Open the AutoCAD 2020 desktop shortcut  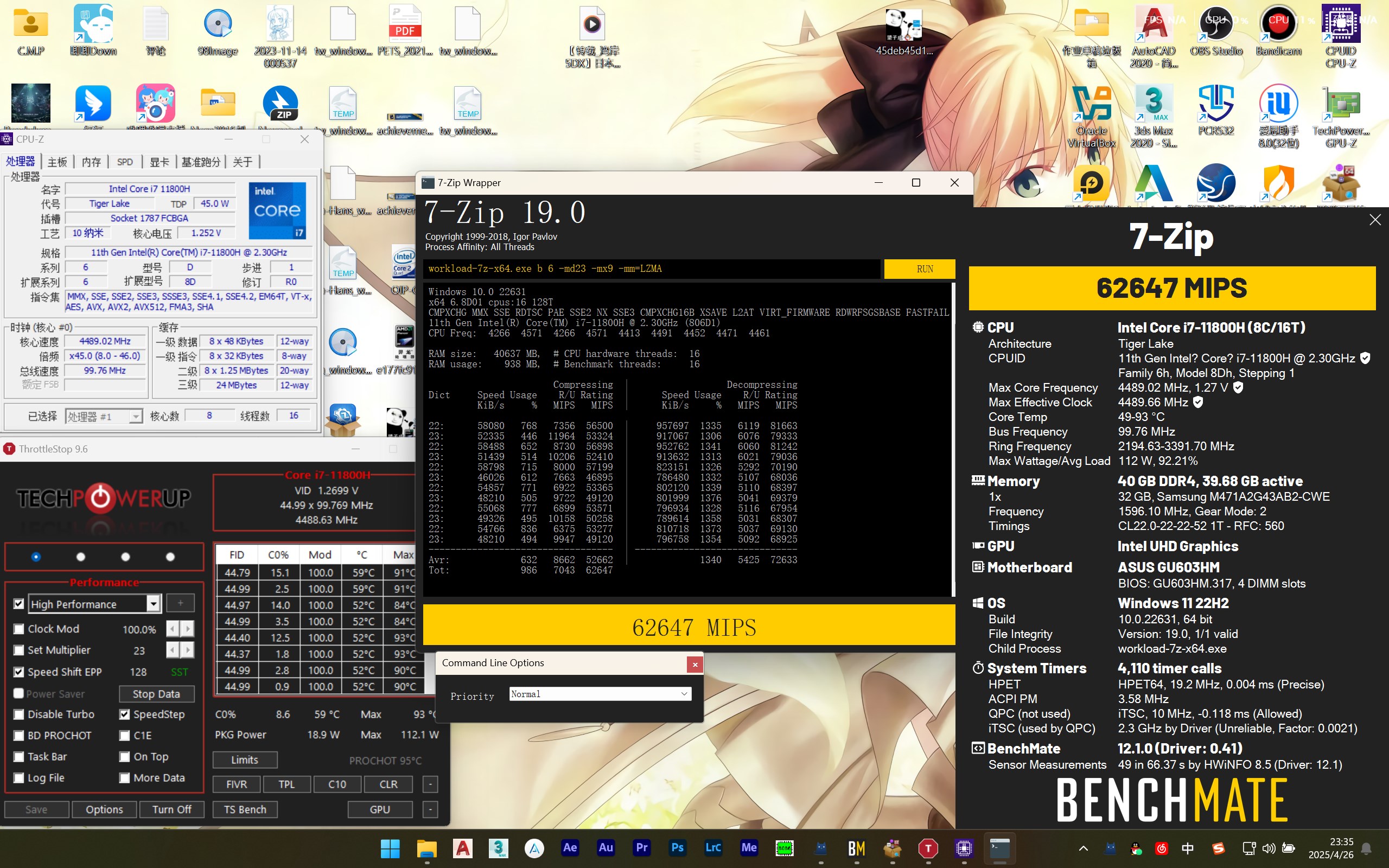click(1154, 36)
